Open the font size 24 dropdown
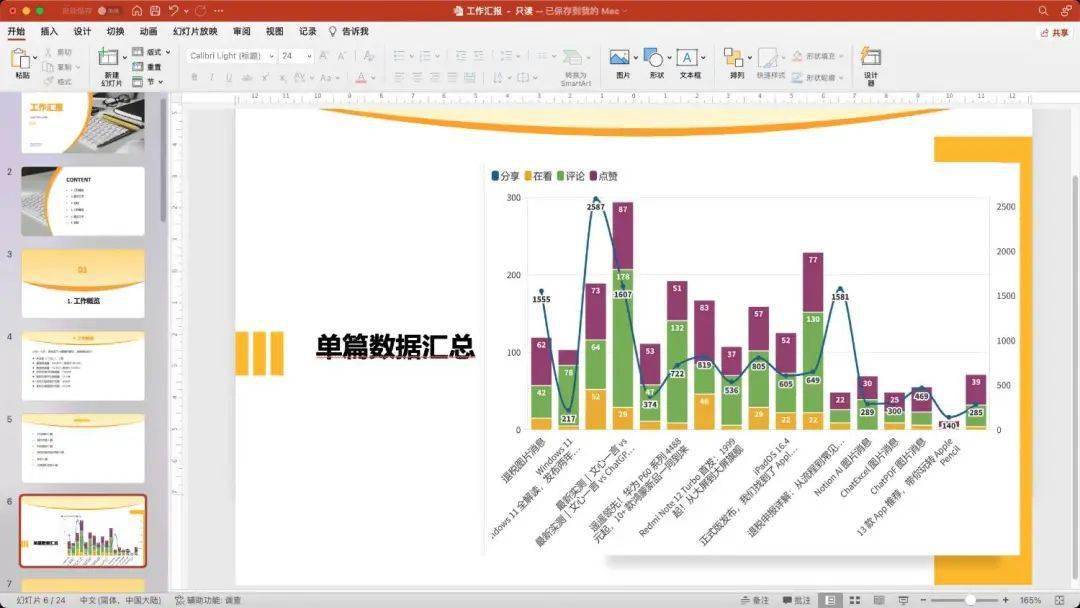The image size is (1080, 608). coord(309,56)
